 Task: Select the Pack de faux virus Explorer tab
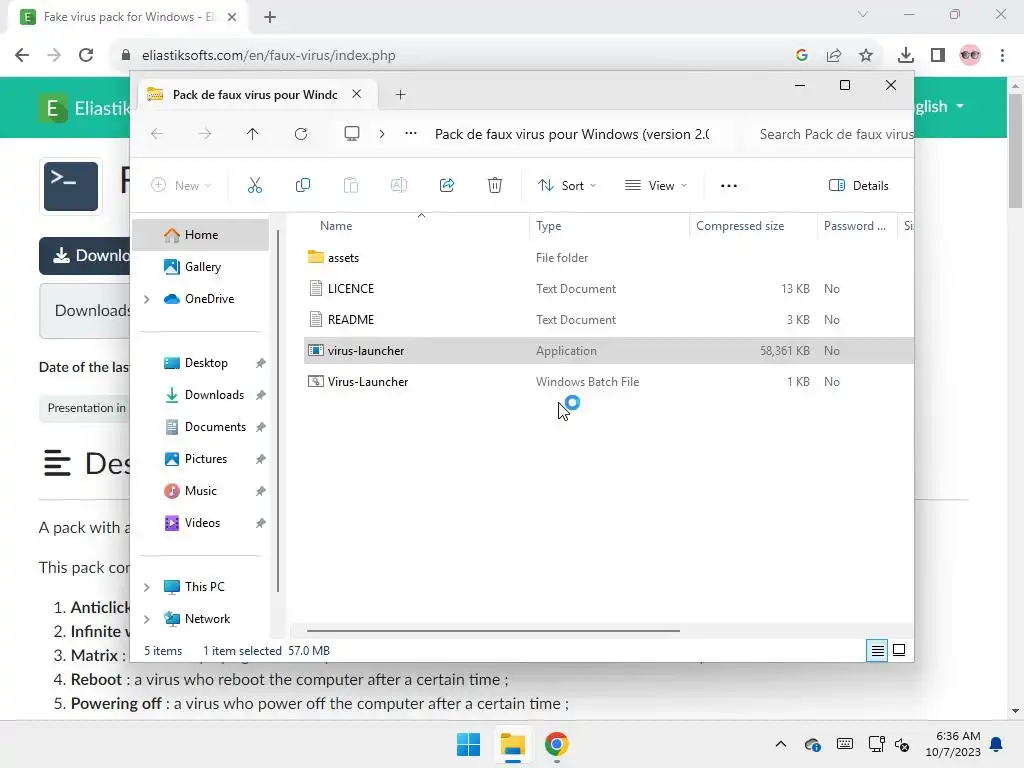point(255,95)
